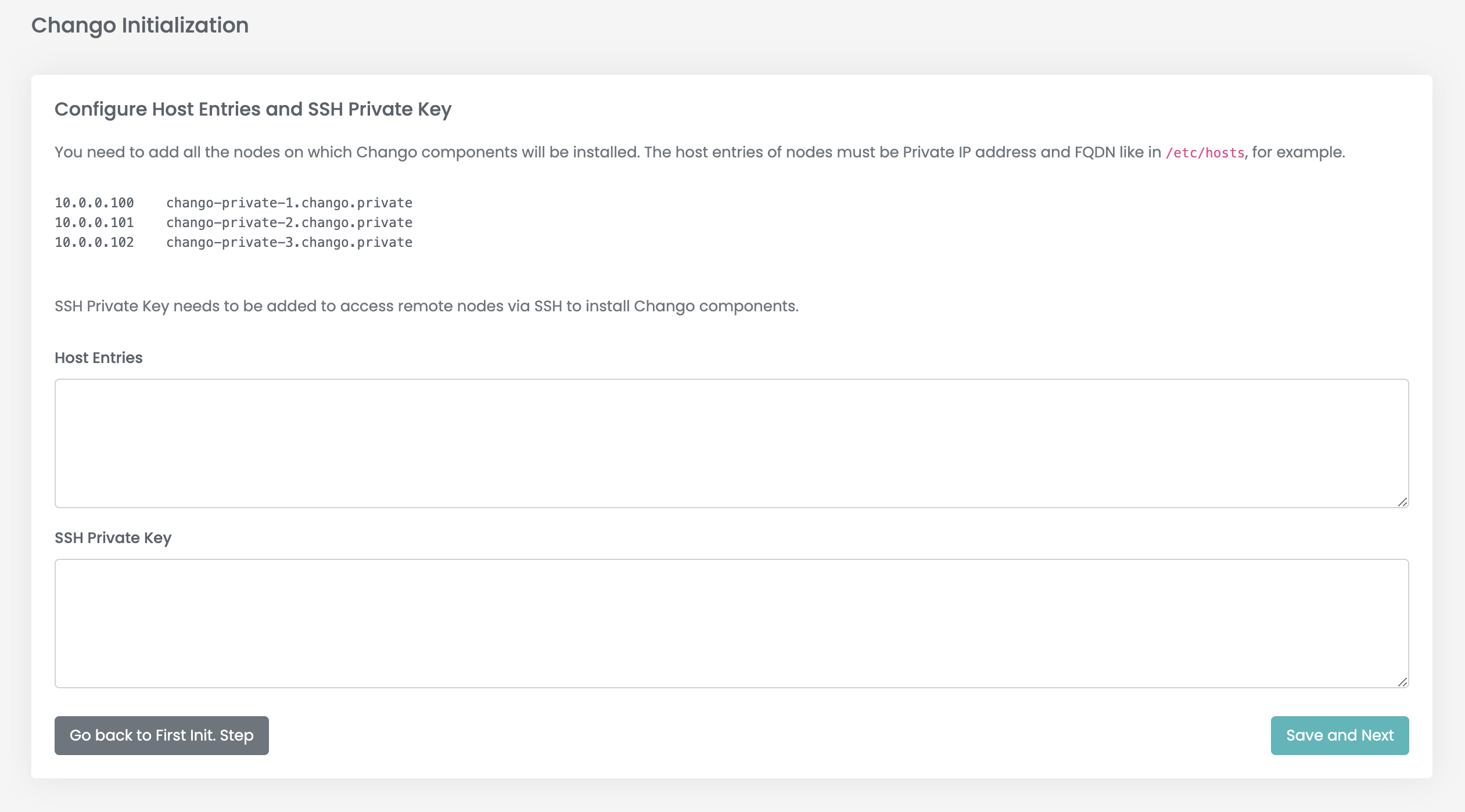
Task: Click the 10.0.0.102 example IP address
Action: click(x=94, y=242)
